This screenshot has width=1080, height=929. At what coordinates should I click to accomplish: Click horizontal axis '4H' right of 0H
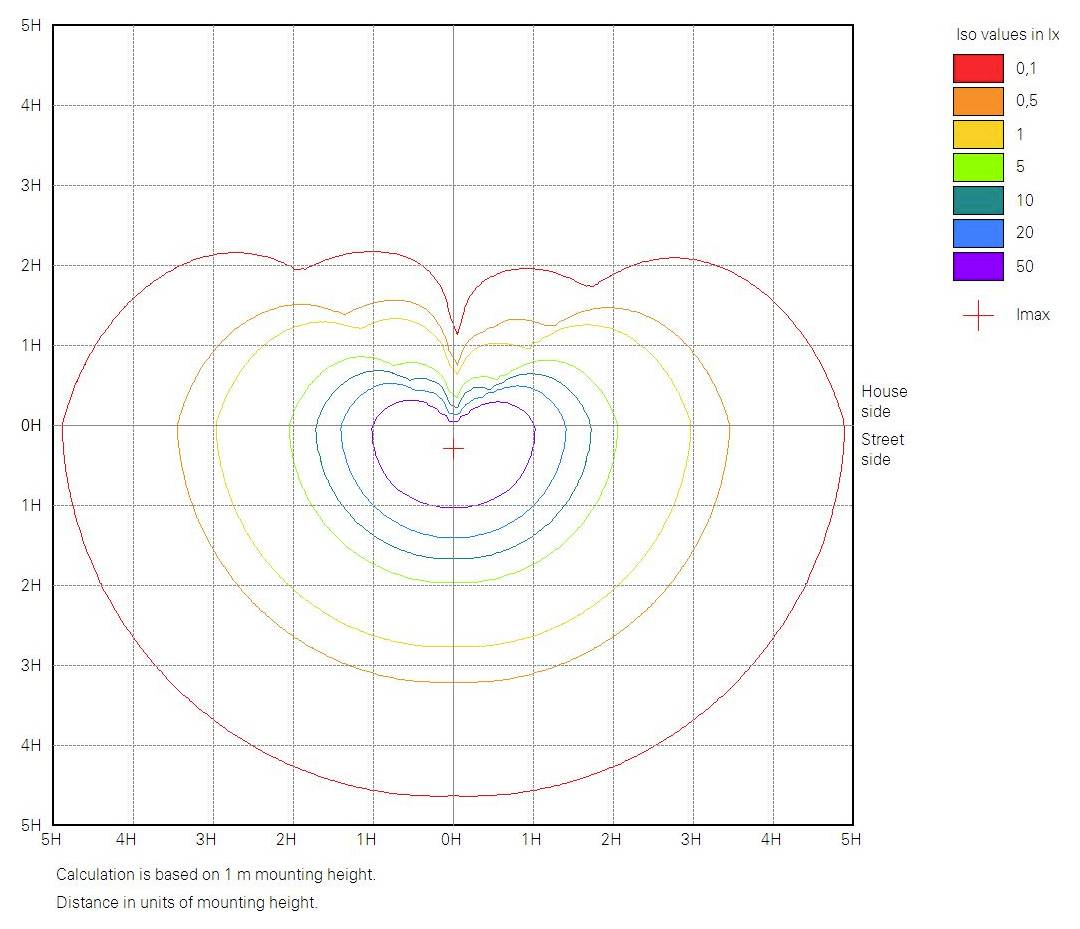pos(771,839)
